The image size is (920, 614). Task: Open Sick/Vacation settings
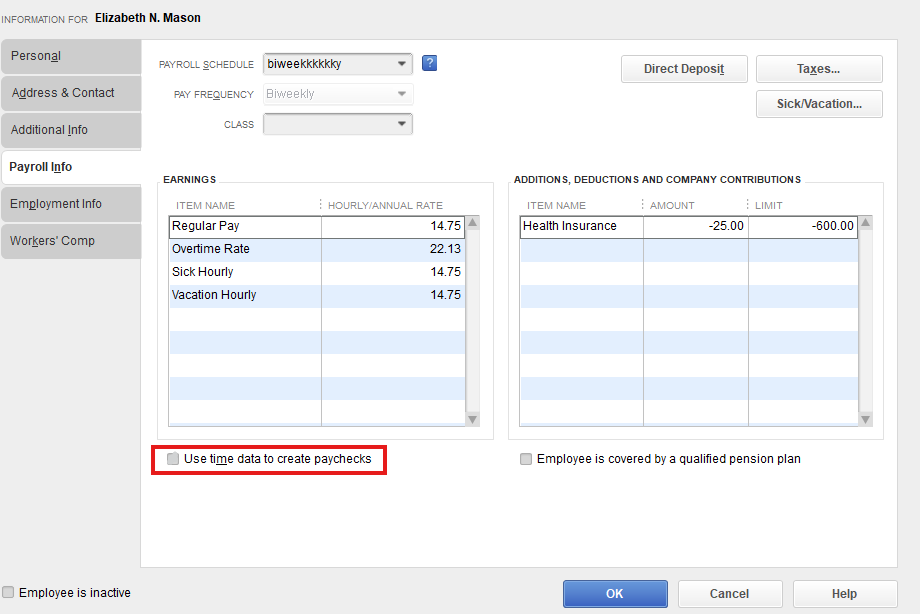click(818, 104)
